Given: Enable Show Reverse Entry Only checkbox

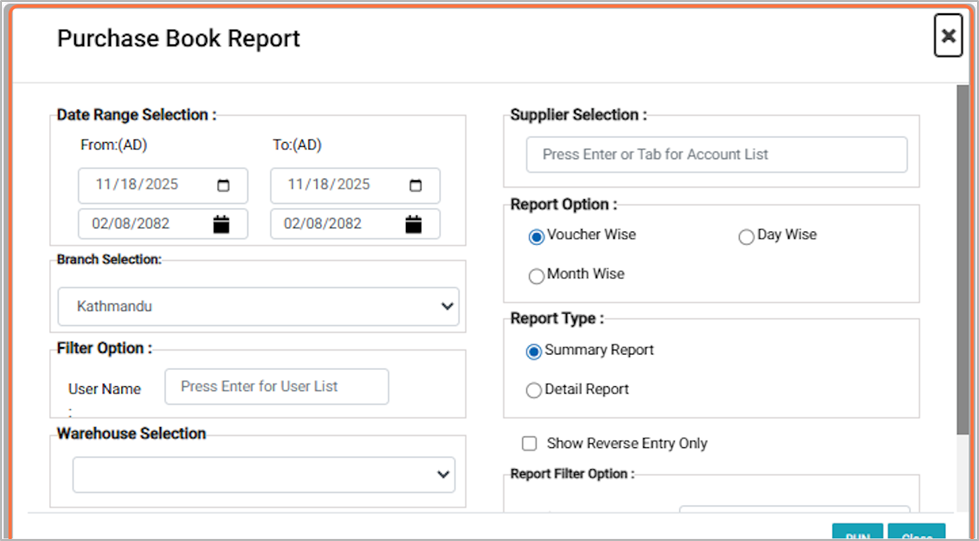Looking at the screenshot, I should point(530,443).
